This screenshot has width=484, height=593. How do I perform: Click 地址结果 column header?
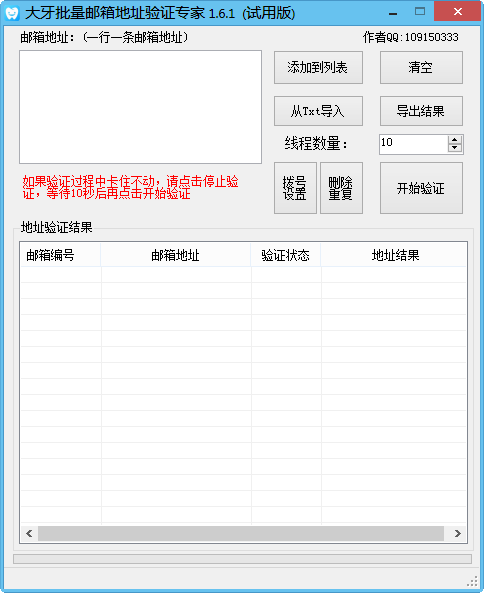[x=394, y=255]
